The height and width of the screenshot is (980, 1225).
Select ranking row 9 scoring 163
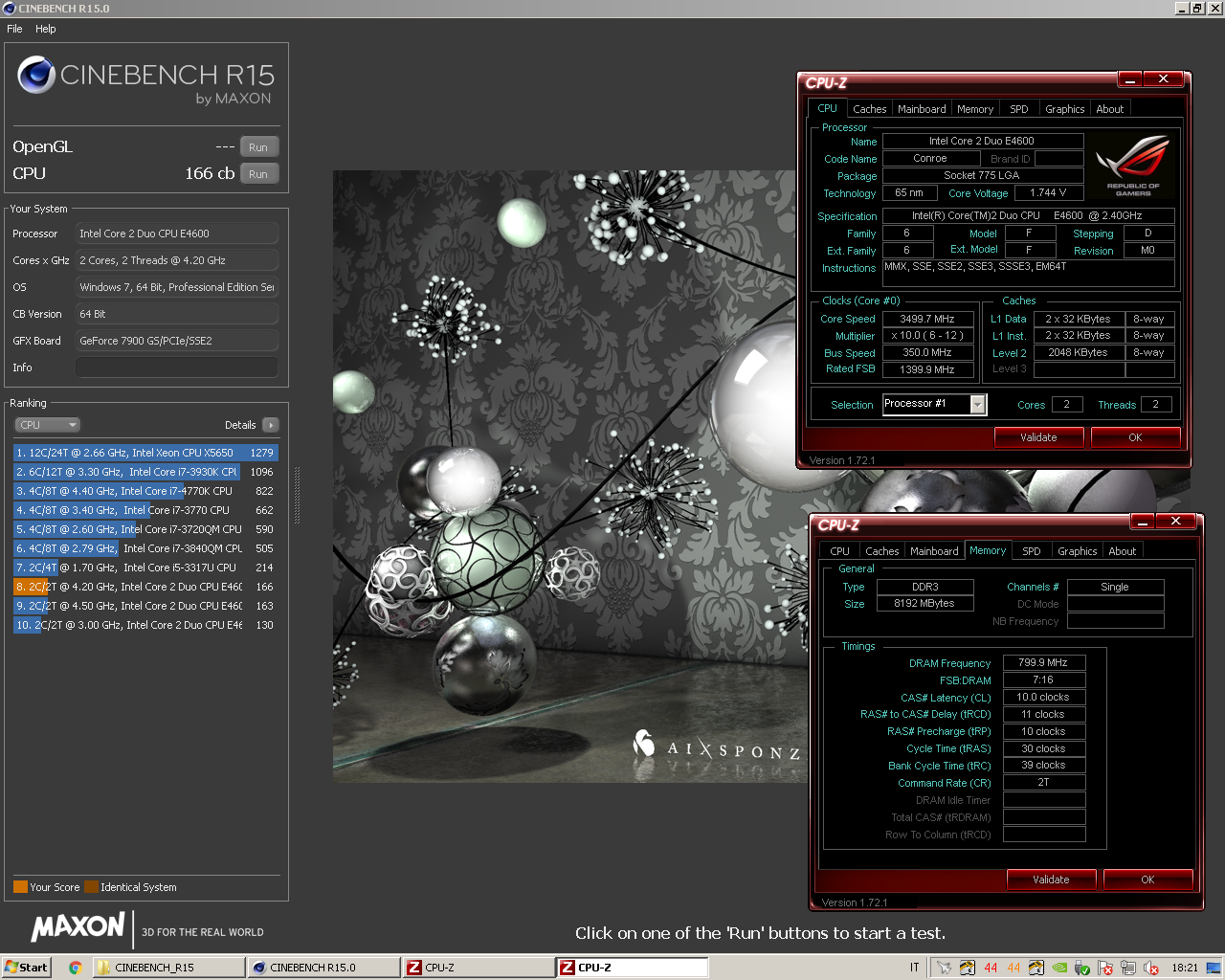tap(145, 606)
